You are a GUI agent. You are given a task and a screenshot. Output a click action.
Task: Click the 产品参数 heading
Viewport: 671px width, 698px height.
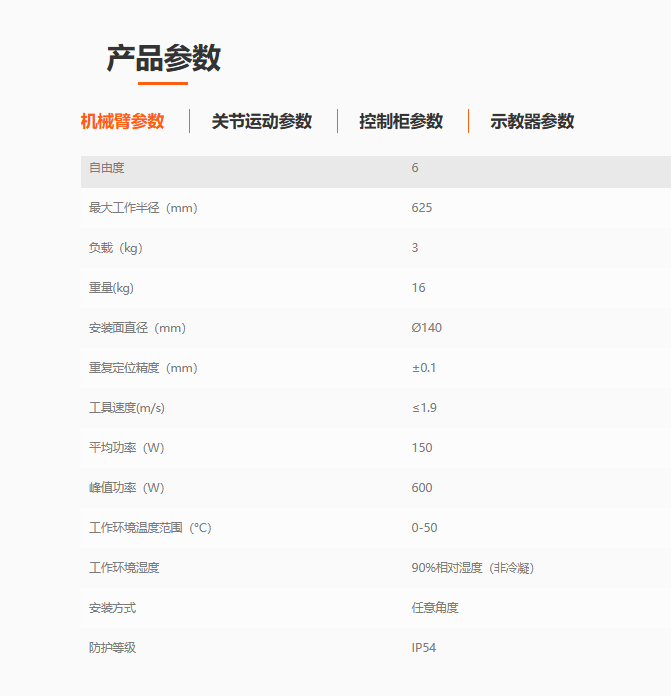(163, 58)
